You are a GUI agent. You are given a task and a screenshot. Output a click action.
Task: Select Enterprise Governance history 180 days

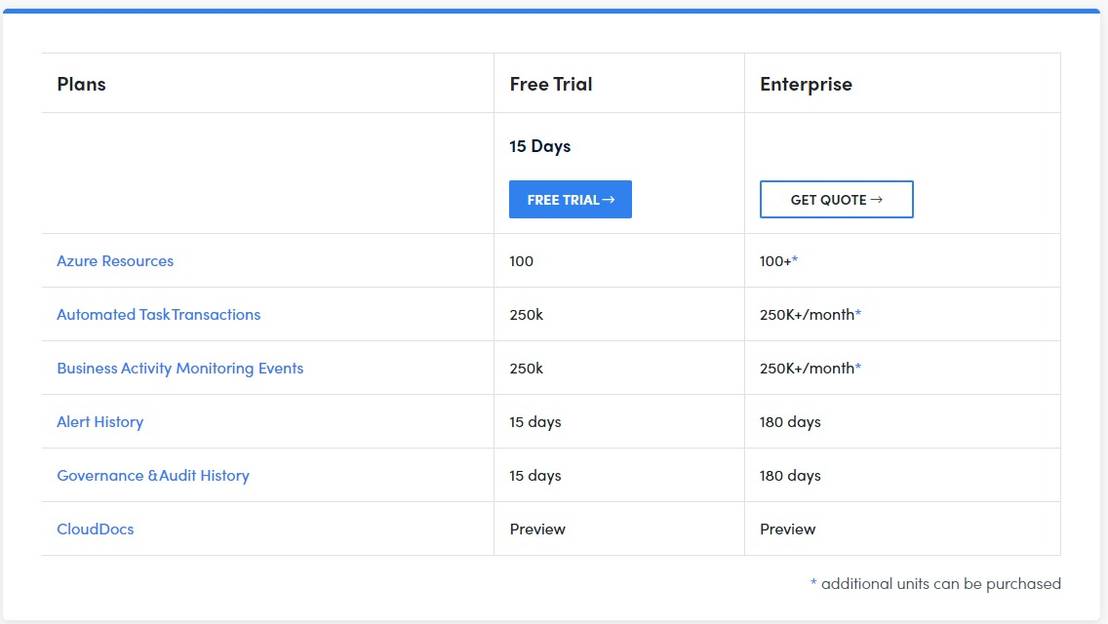point(790,476)
